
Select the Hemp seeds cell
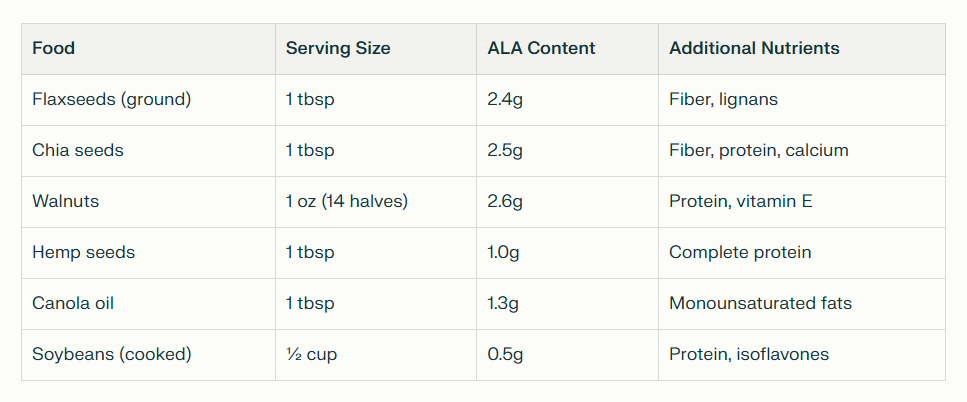83,252
